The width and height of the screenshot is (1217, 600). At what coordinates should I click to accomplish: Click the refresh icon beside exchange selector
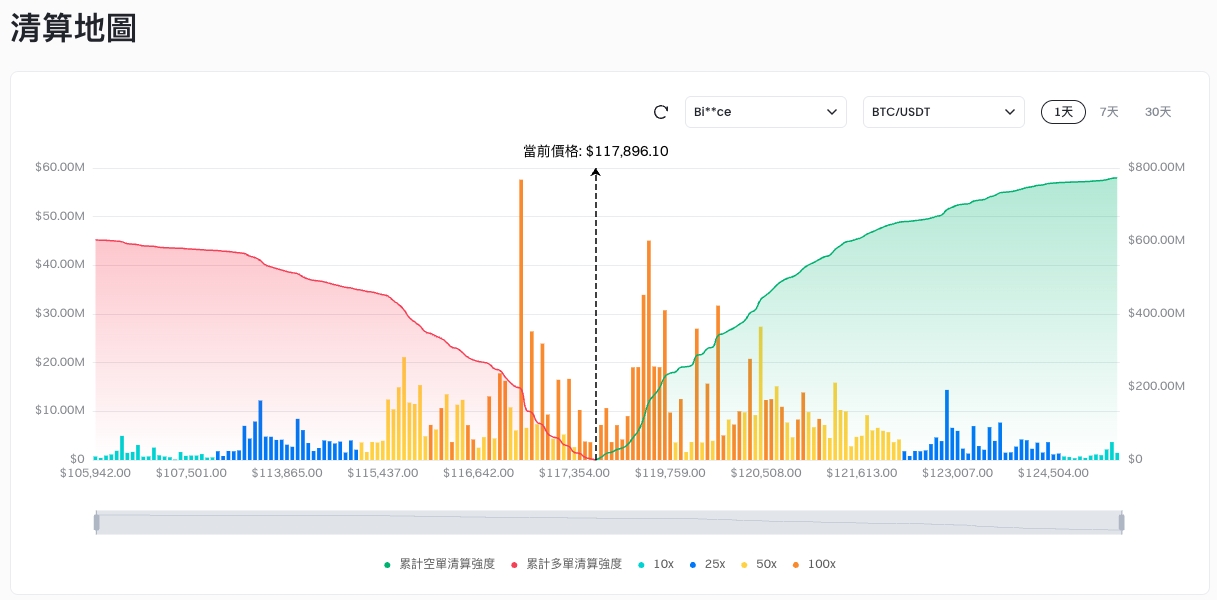[660, 112]
